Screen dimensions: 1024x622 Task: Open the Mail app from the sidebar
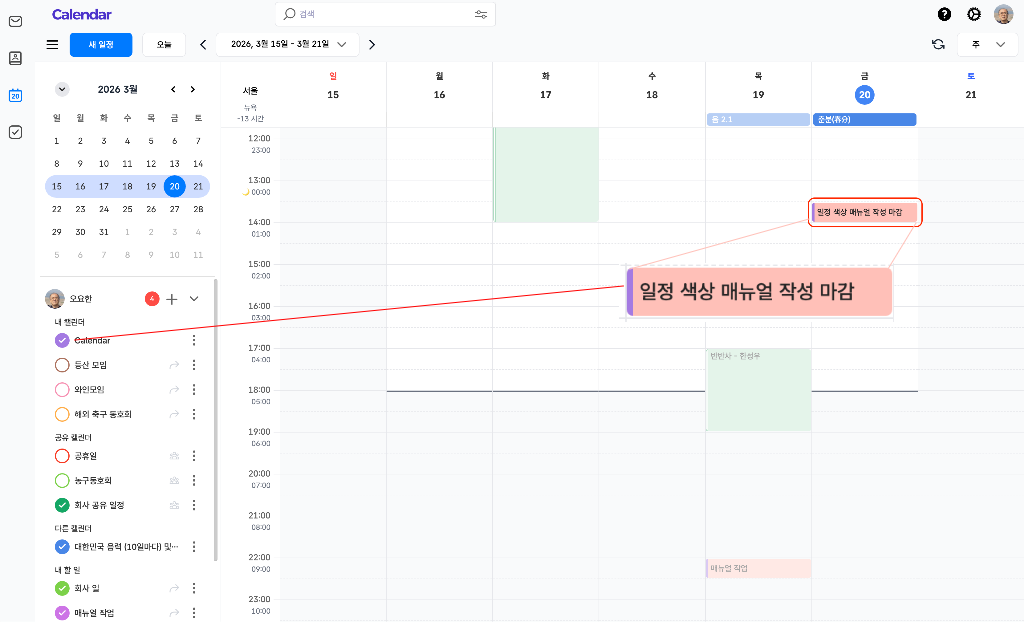(x=15, y=21)
